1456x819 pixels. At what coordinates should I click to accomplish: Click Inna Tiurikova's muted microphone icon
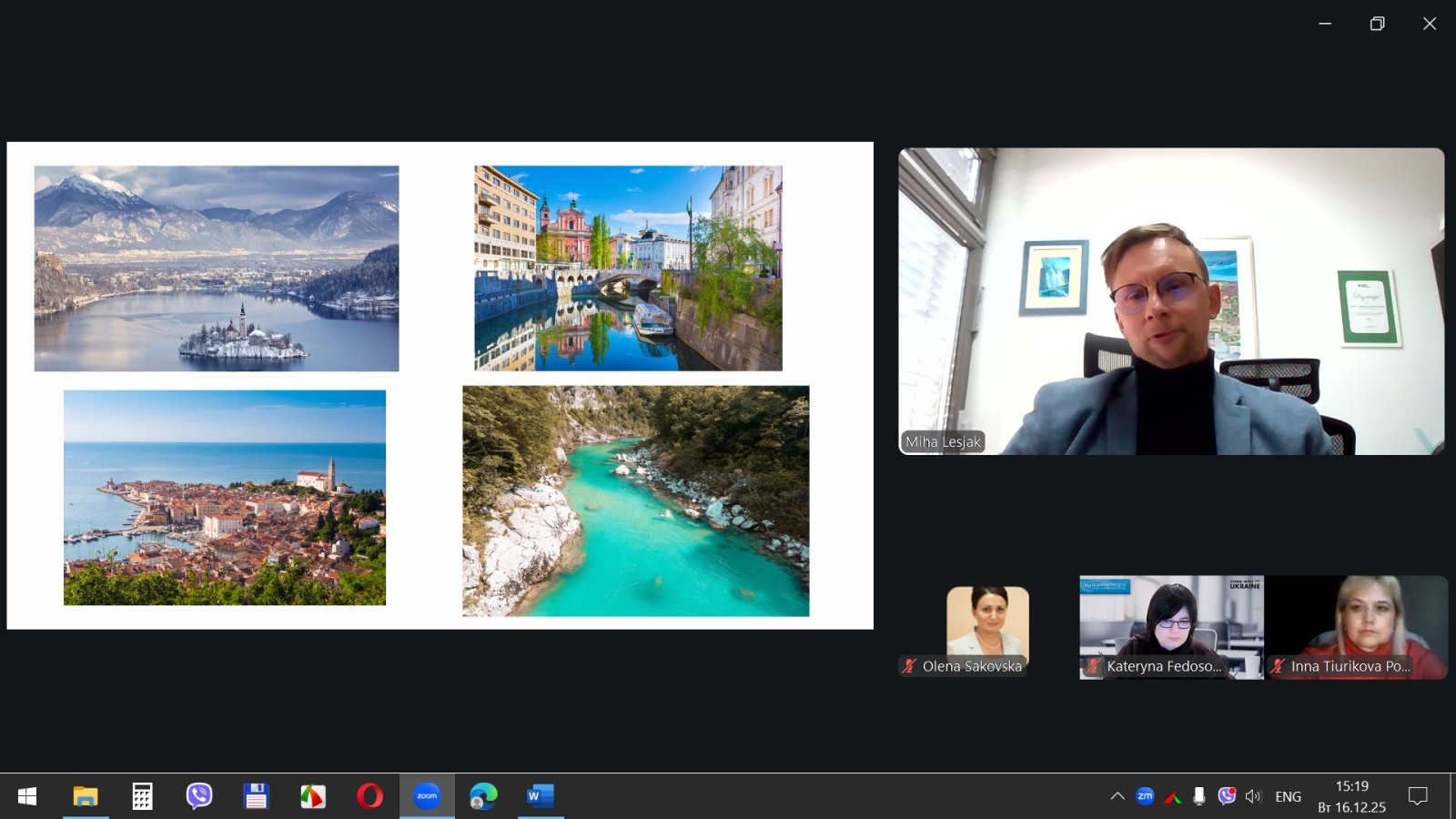tap(1278, 666)
